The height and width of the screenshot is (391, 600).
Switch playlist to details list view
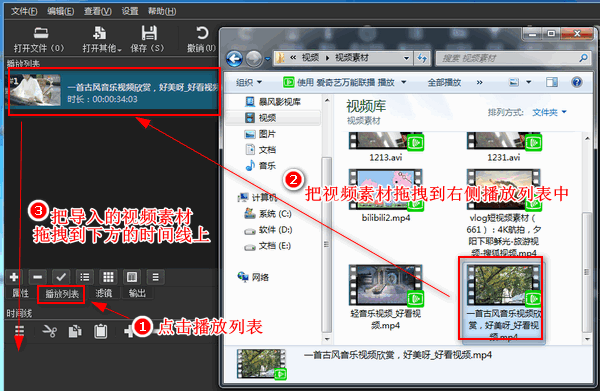85,277
